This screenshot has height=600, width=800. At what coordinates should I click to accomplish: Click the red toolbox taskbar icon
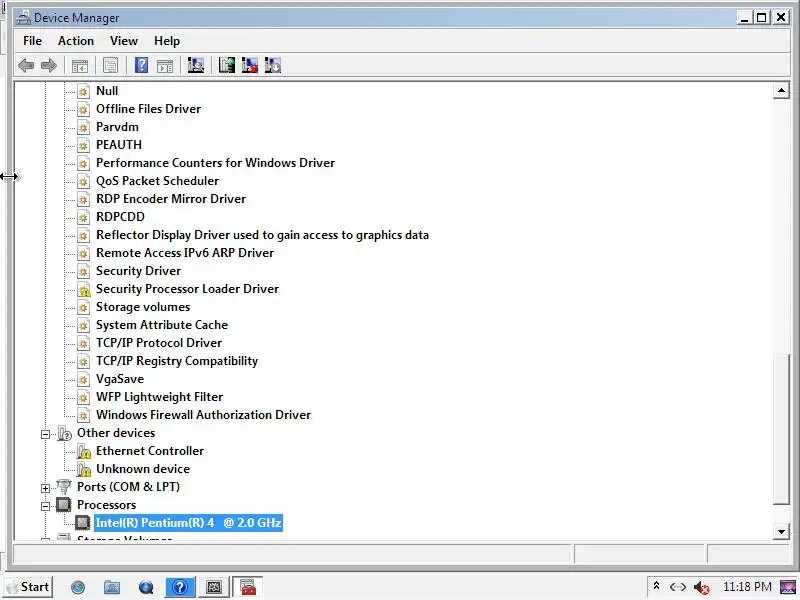[x=248, y=587]
